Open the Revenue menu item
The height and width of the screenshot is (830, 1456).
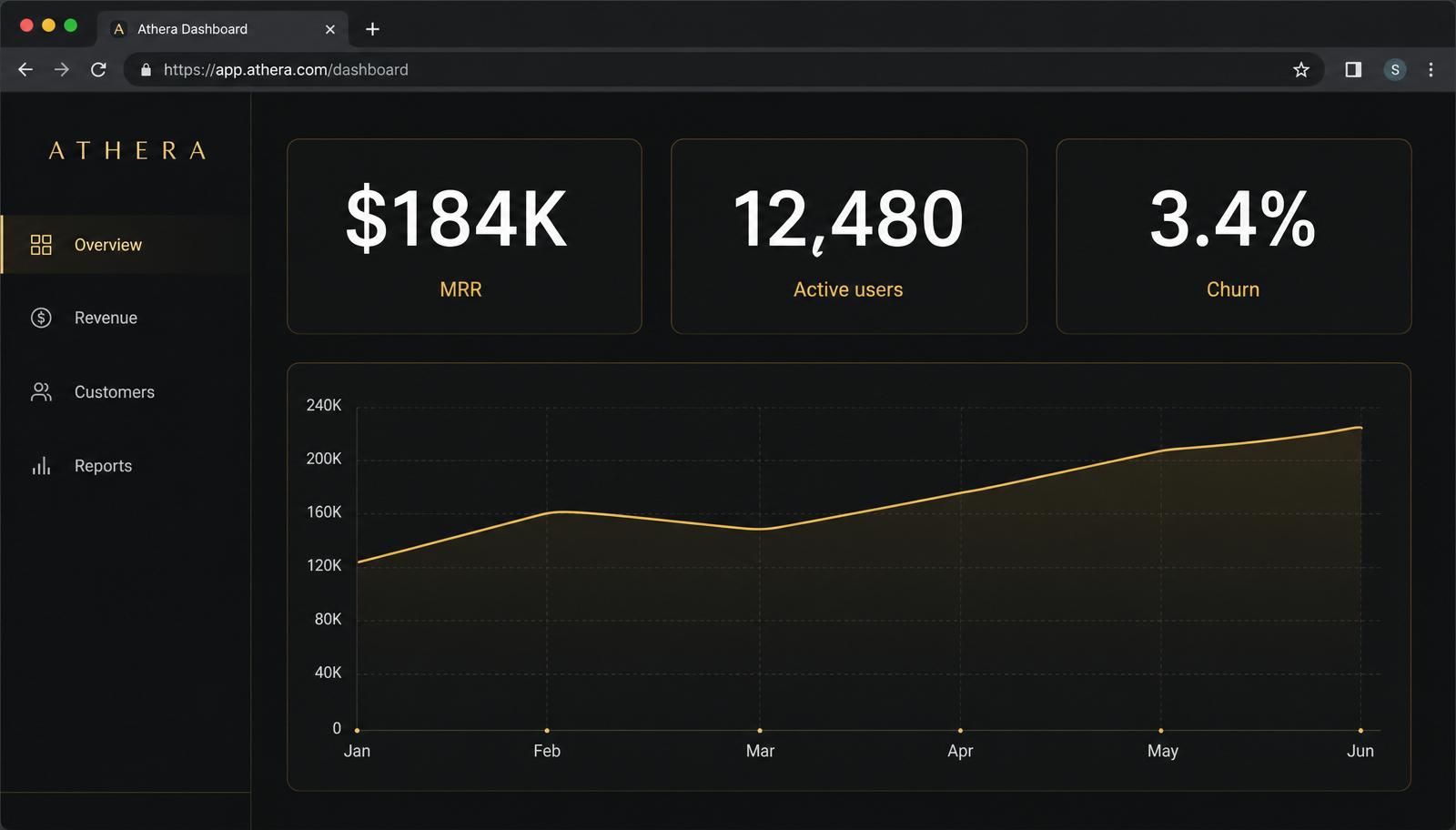126,318
